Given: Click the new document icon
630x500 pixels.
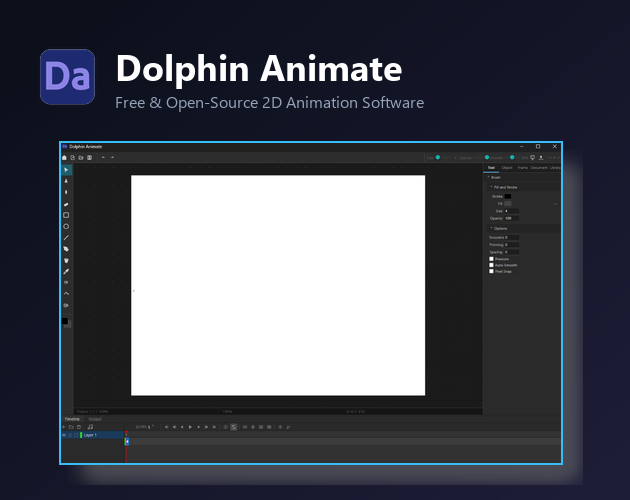Looking at the screenshot, I should tap(73, 158).
